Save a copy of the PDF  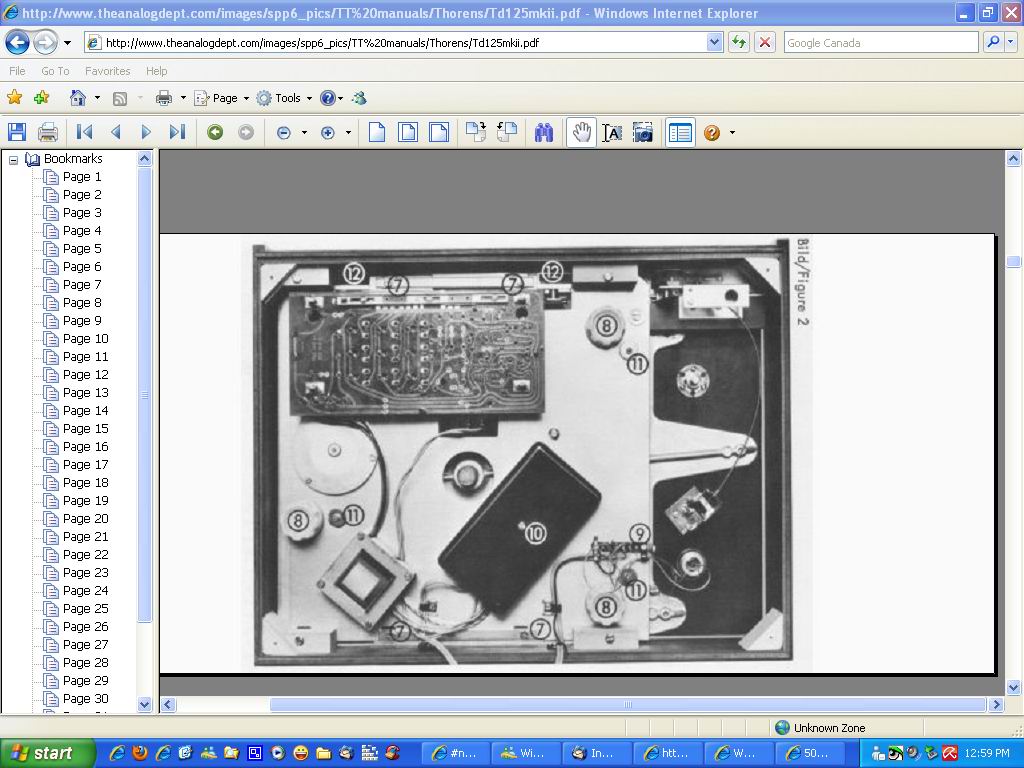pos(16,132)
